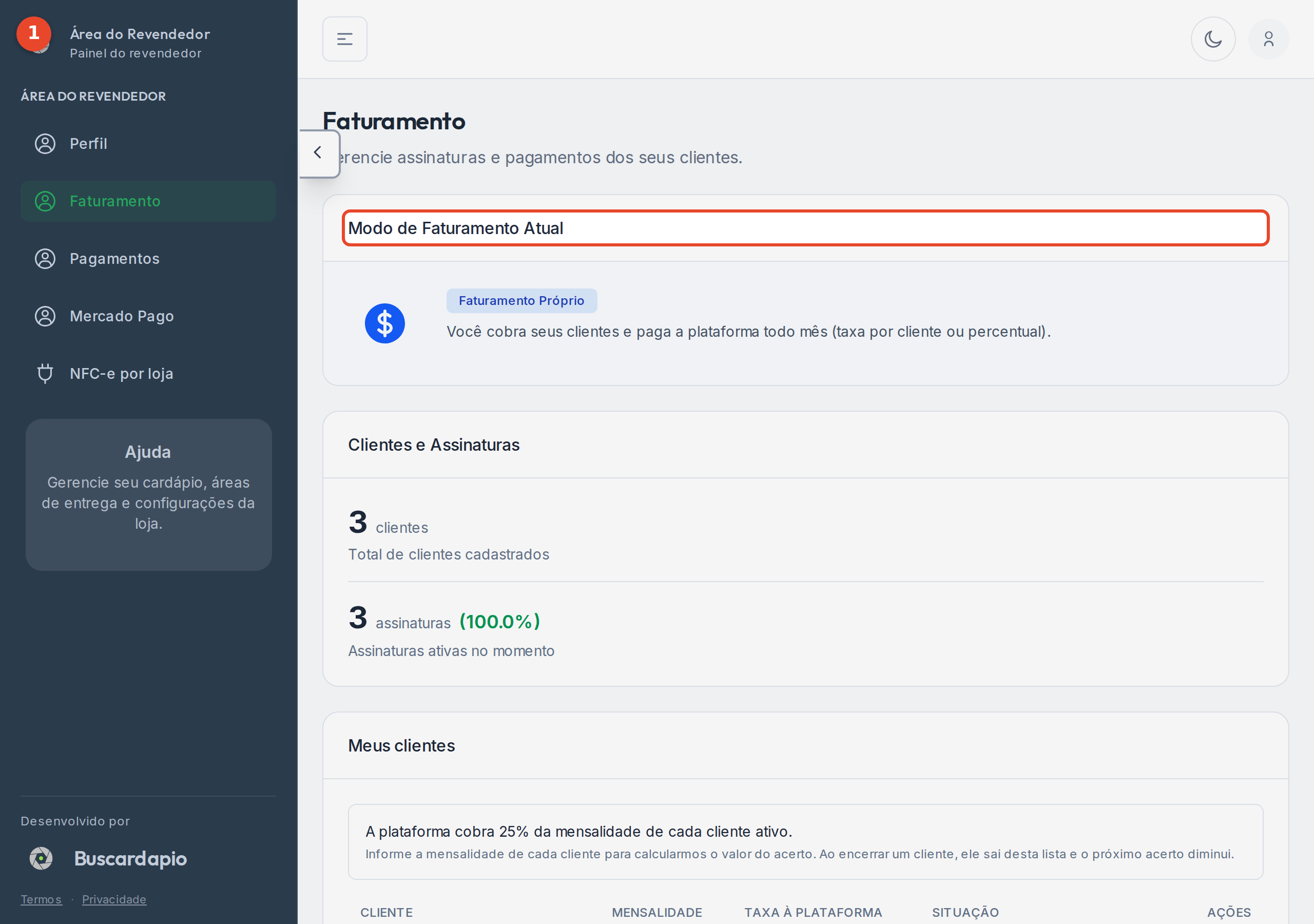1314x924 pixels.
Task: Click the Faturamento sidebar icon
Action: pyautogui.click(x=45, y=202)
